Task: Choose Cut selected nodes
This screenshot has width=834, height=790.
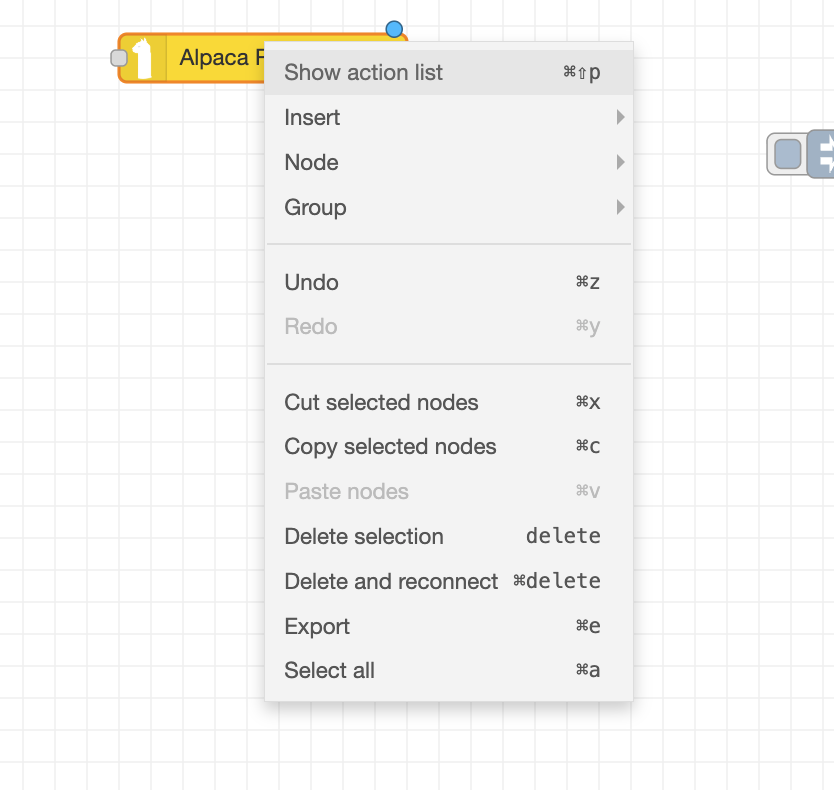Action: (x=381, y=402)
